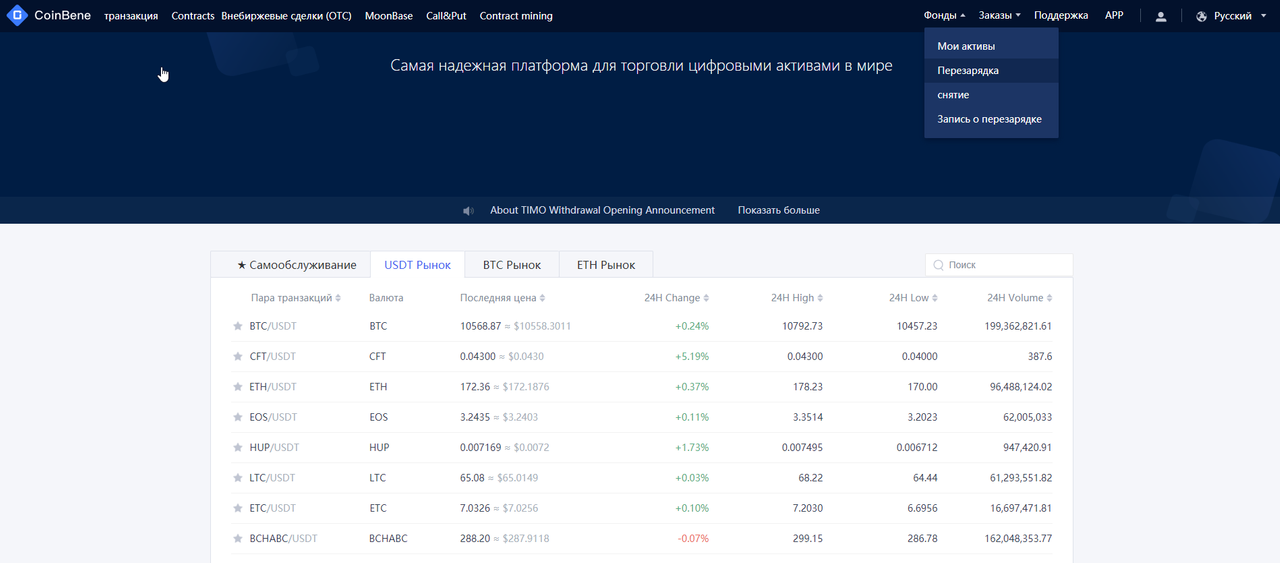The height and width of the screenshot is (563, 1280).
Task: Open the ETH/USDT trading pair
Action: [273, 387]
